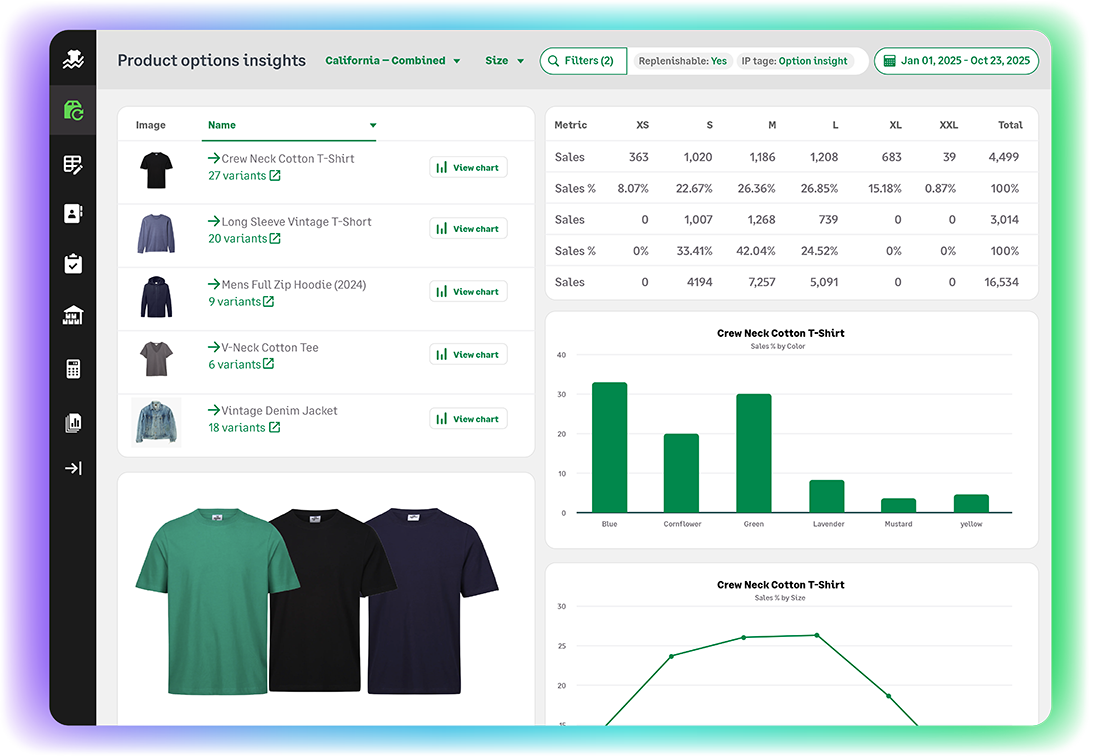Click arrow icon before Mens Full Zip Hoodie

(x=214, y=284)
